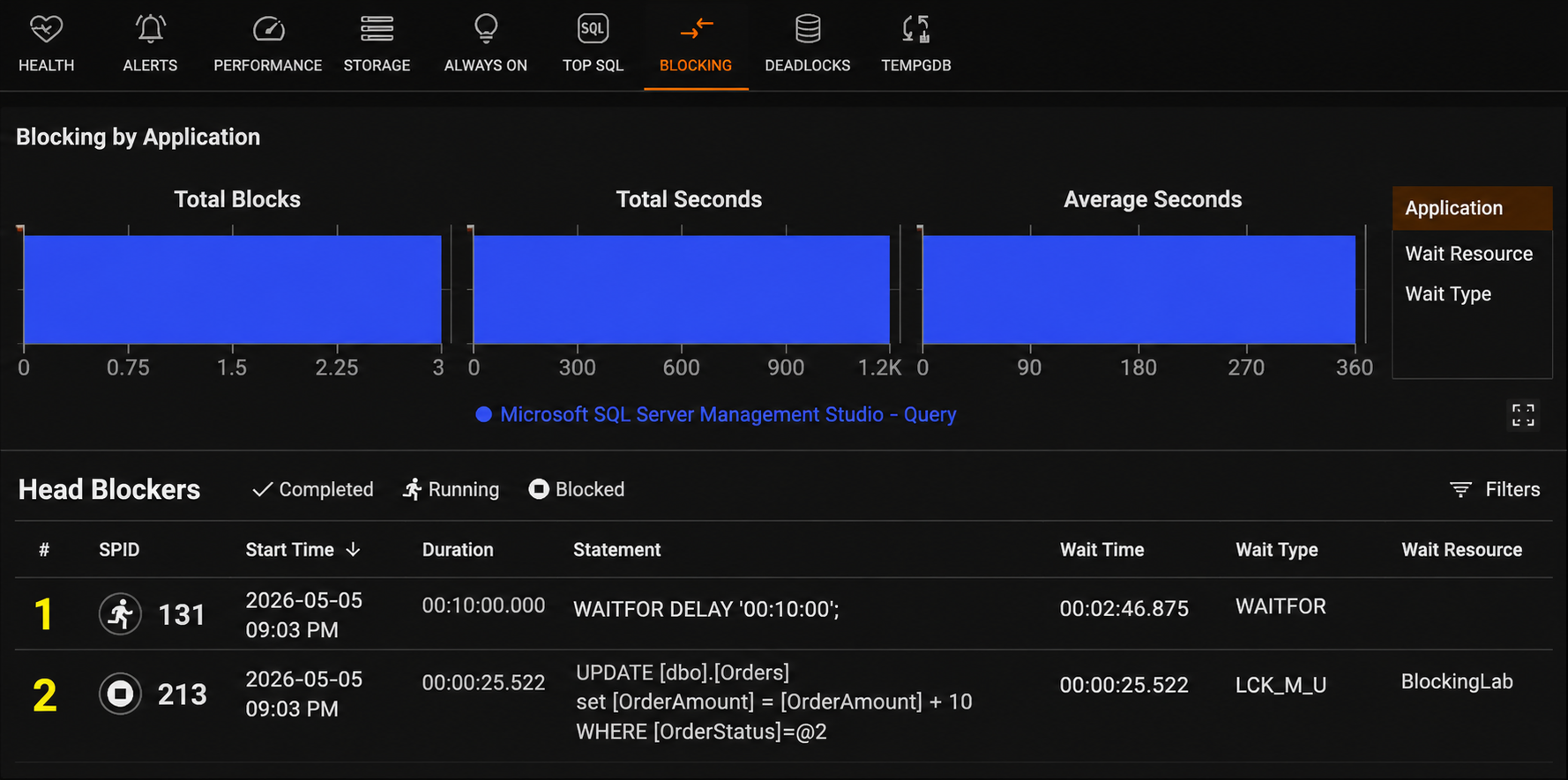Screen dimensions: 1568x780
Task: Click the 00:10:00.000 duration value
Action: (x=483, y=605)
